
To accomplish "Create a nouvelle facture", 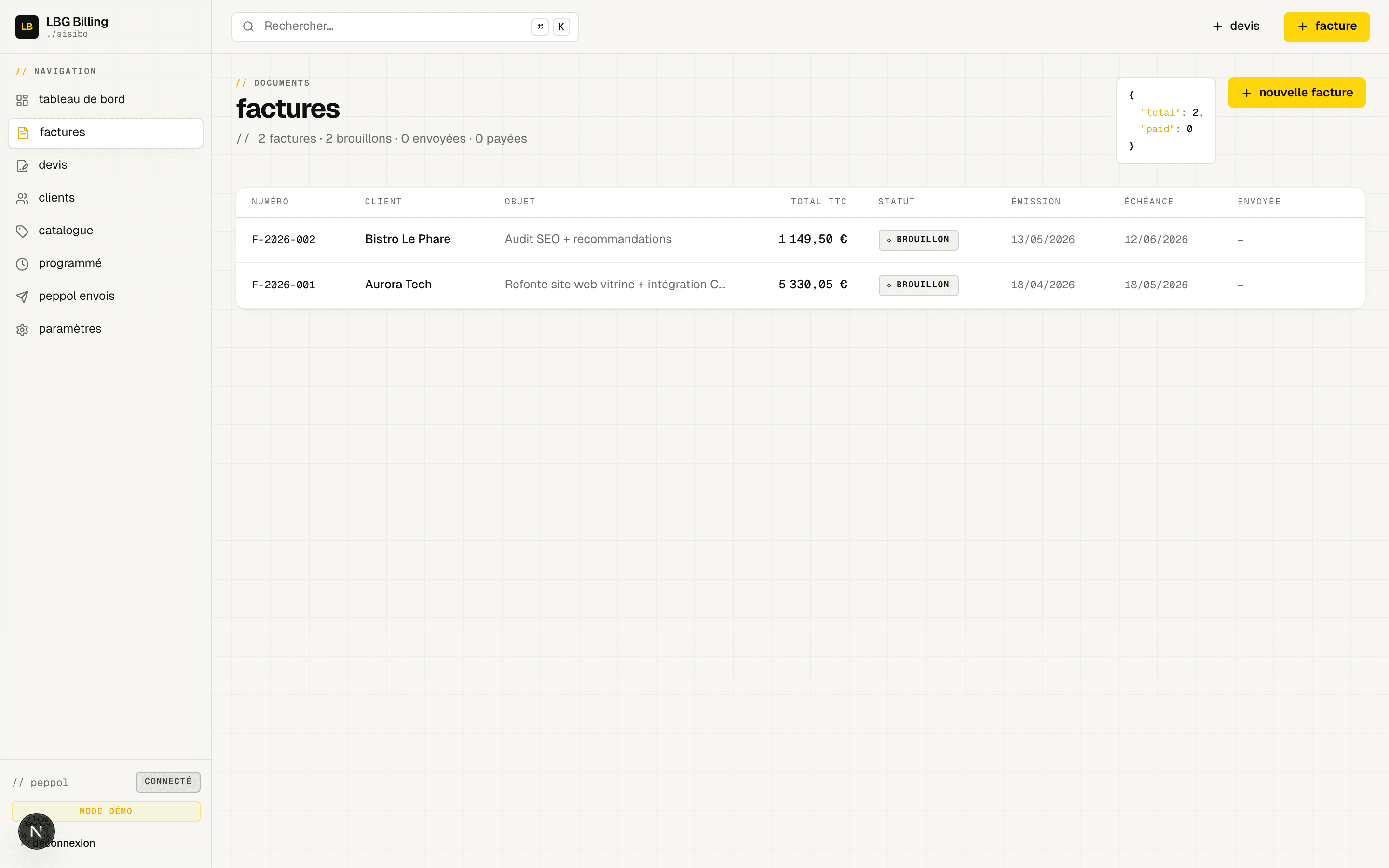I will click(x=1296, y=93).
